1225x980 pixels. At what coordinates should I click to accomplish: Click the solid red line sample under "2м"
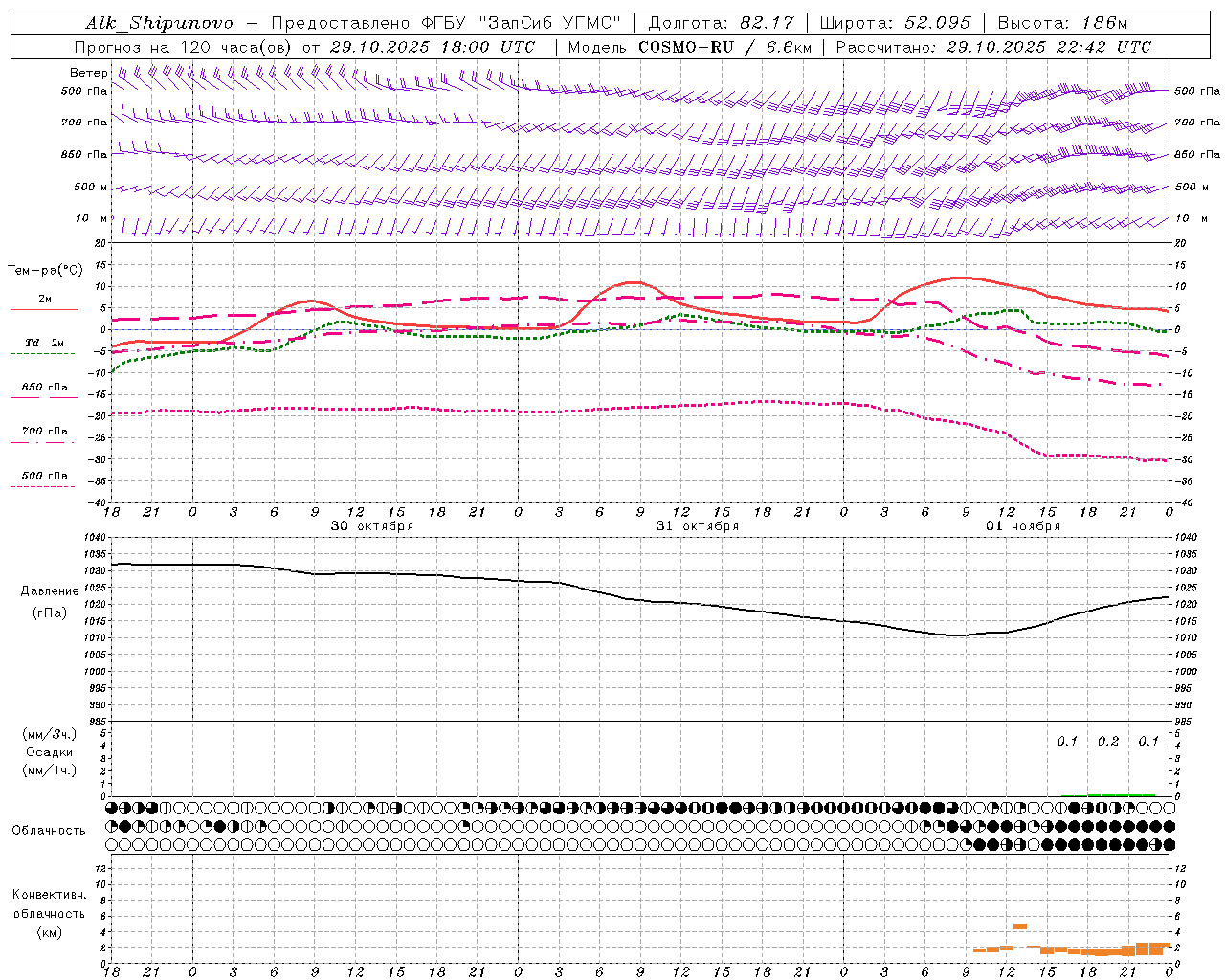[44, 310]
